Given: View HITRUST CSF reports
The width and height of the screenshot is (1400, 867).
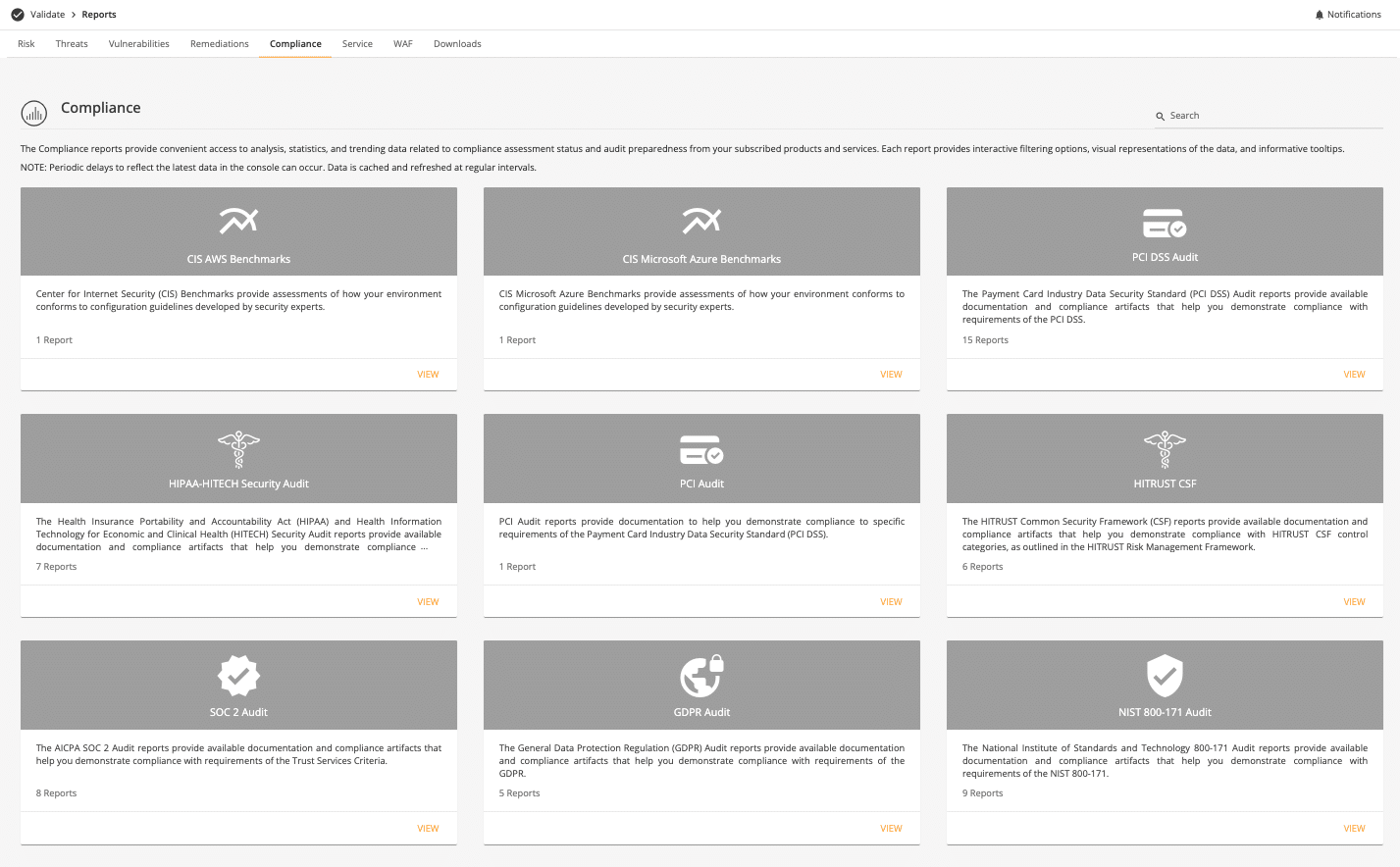Looking at the screenshot, I should pyautogui.click(x=1354, y=602).
